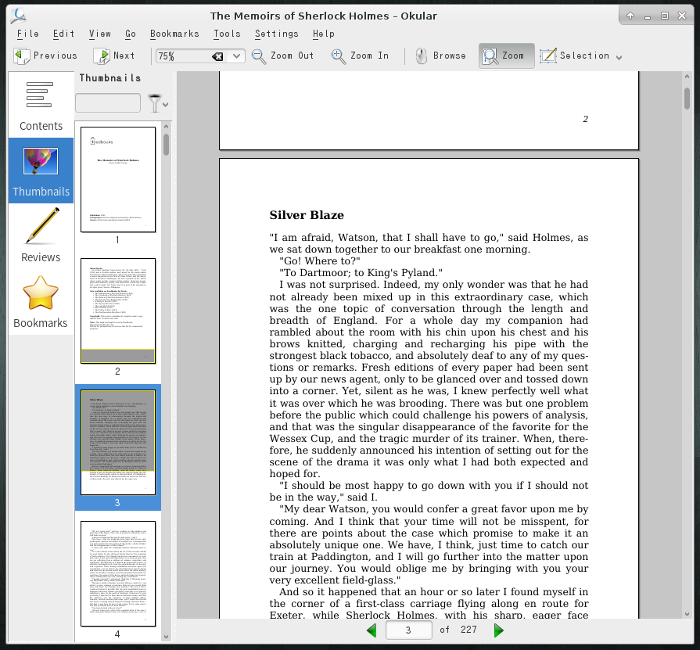This screenshot has width=700, height=650.
Task: Click the document scrollbar up arrow
Action: 687,77
